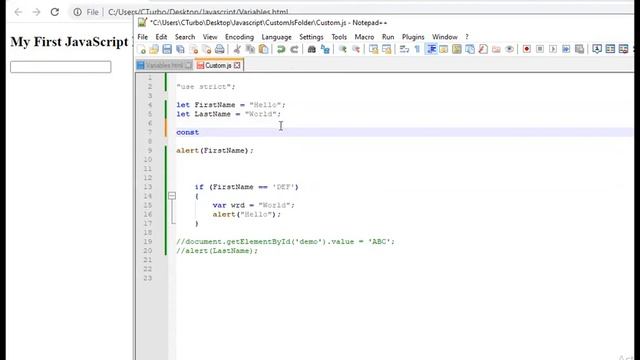Click the Close document toolbar icon
Image resolution: width=640 pixels, height=360 pixels.
point(193,49)
